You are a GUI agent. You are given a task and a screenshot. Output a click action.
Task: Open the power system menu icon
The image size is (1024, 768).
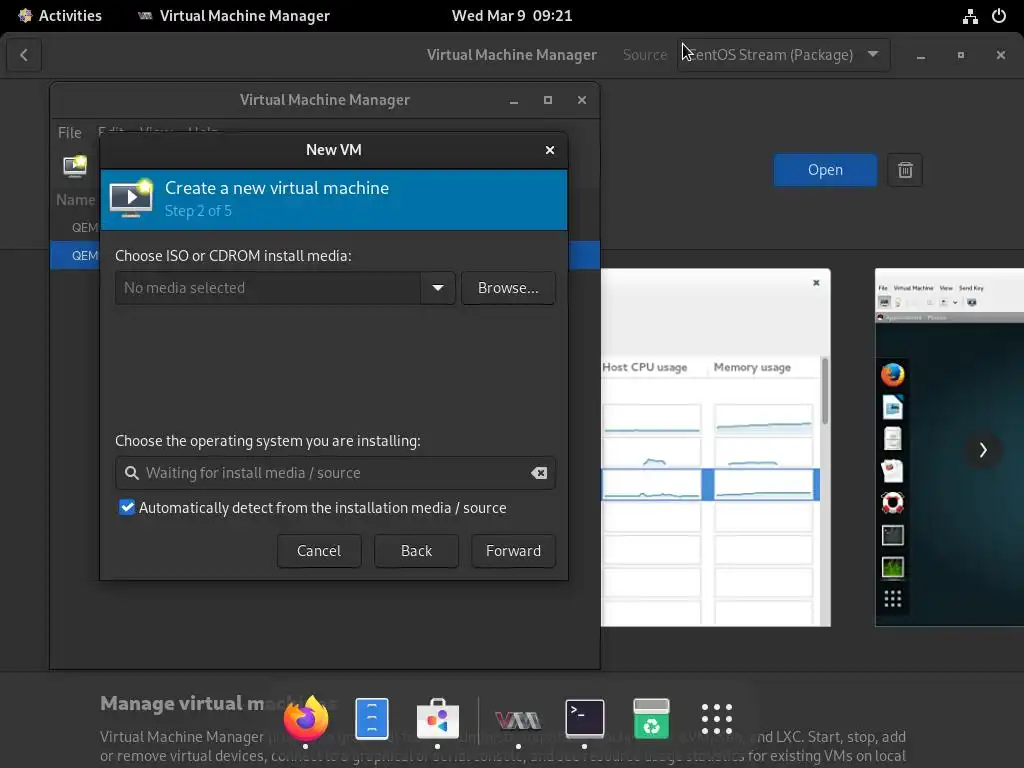(x=999, y=16)
